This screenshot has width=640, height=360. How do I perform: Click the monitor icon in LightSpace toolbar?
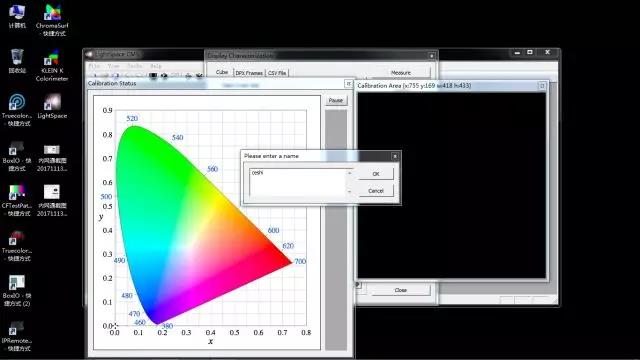click(x=153, y=76)
